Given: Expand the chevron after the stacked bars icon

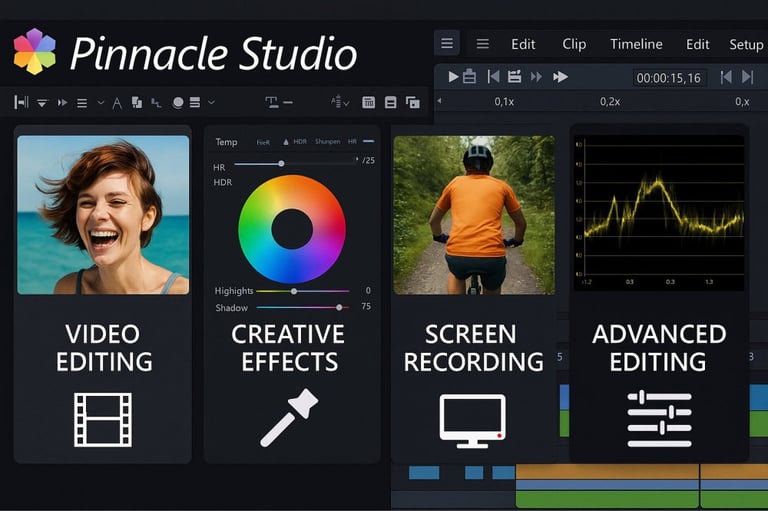Looking at the screenshot, I should 211,102.
